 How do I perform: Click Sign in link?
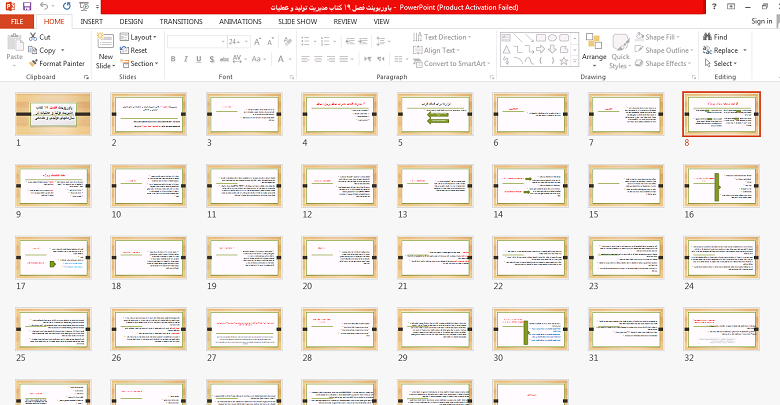tap(762, 21)
